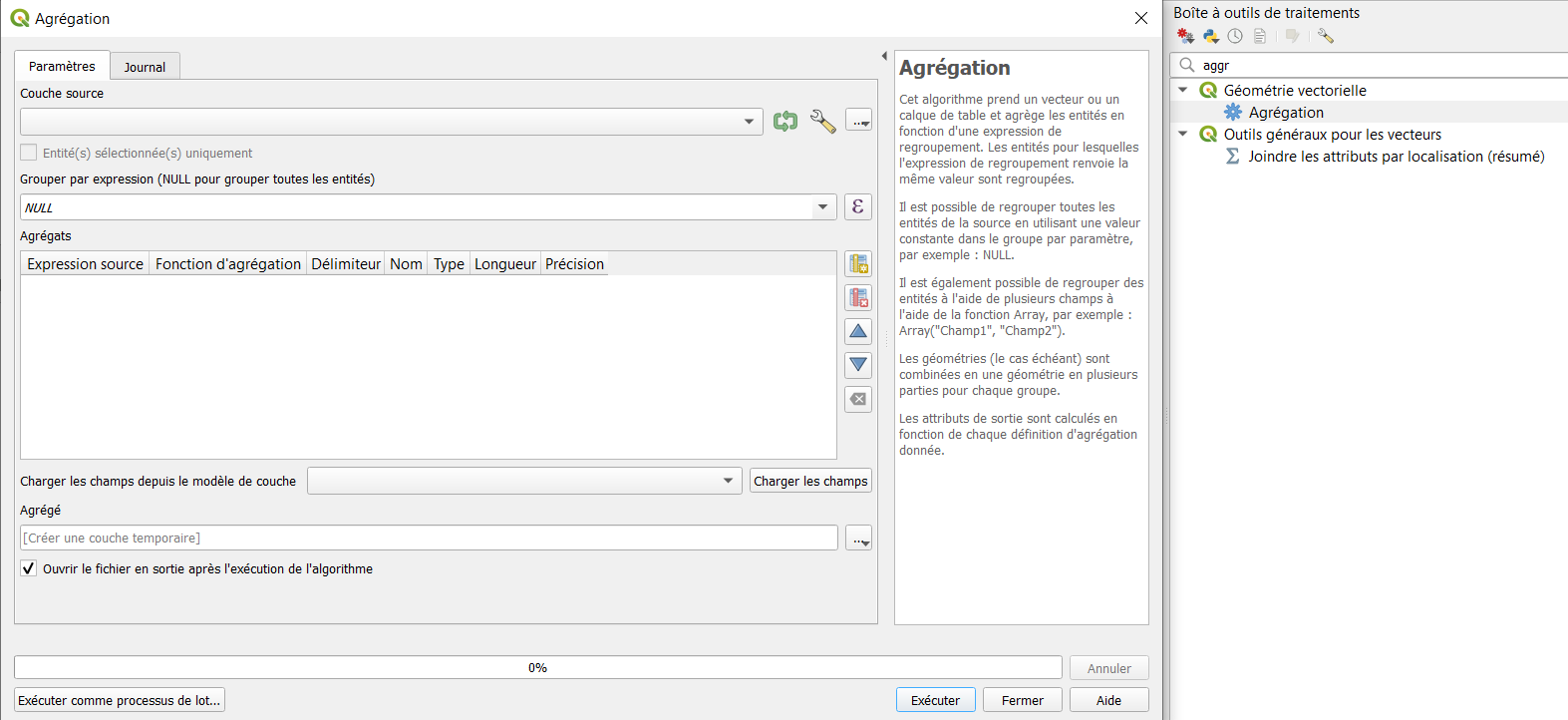Click Exécuter comme processus de lot button
Screen dimensions: 1568x720
pos(120,700)
